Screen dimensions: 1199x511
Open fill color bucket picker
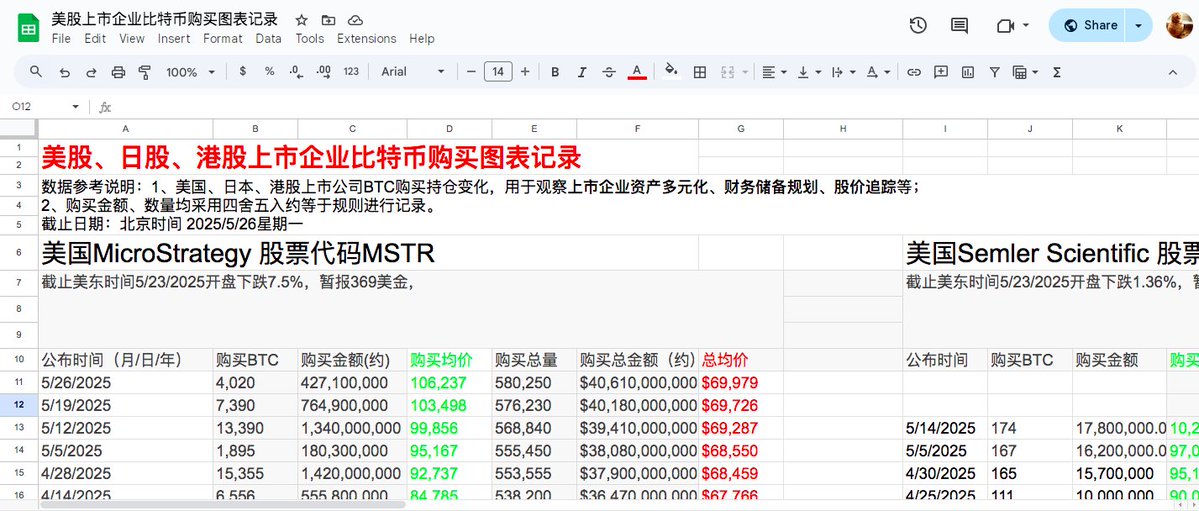click(x=671, y=72)
